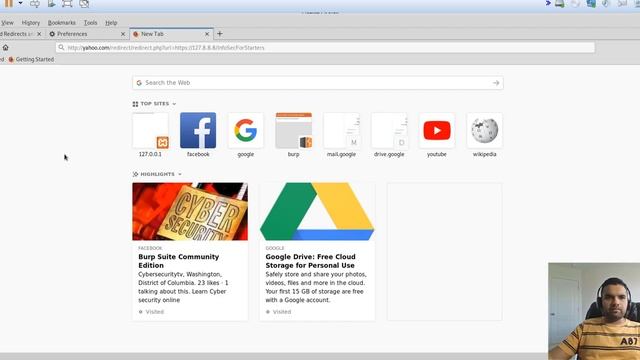The height and width of the screenshot is (360, 640).
Task: Open the Google top site tile
Action: [x=246, y=130]
